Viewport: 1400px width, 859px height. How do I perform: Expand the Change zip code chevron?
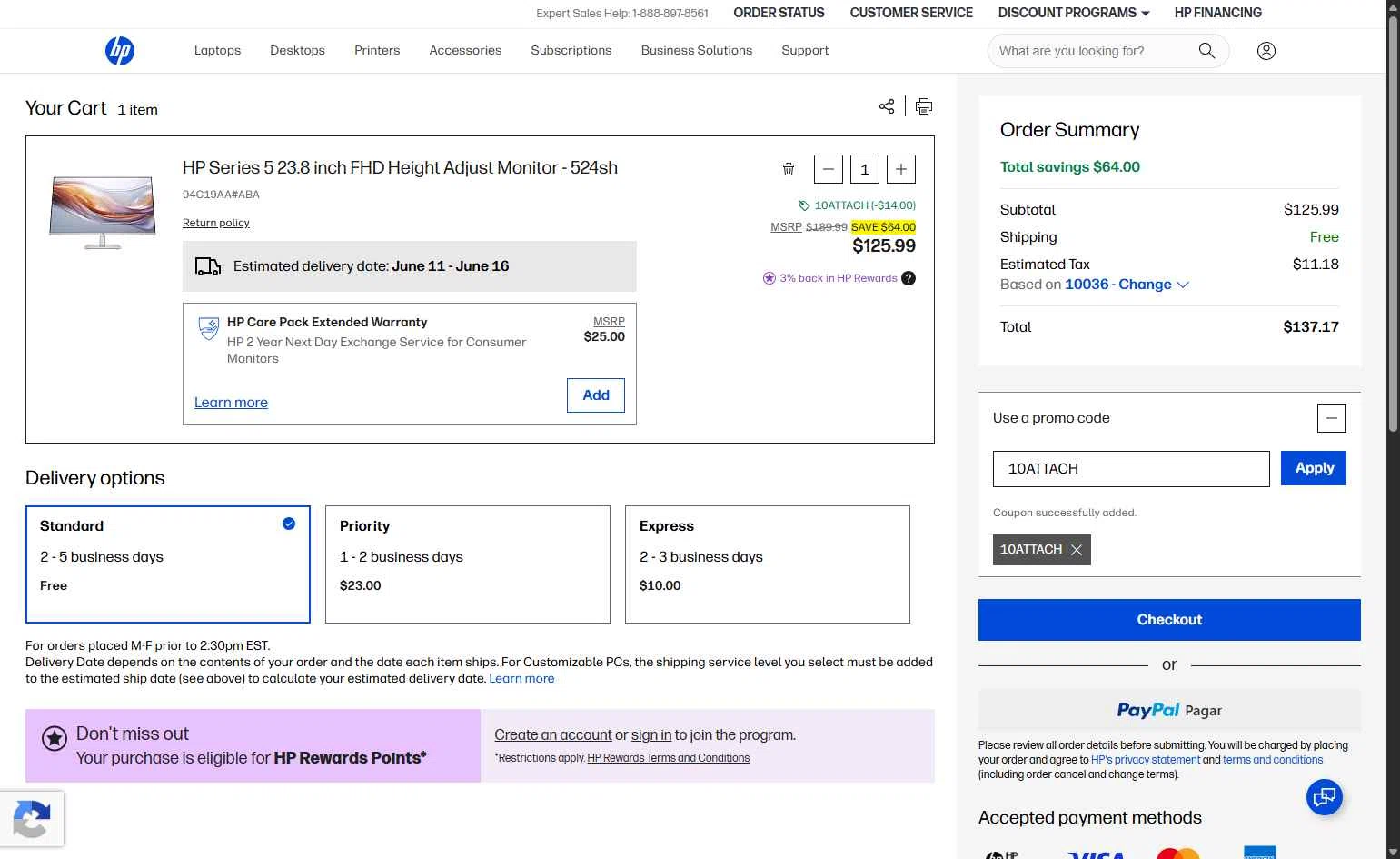1183,285
